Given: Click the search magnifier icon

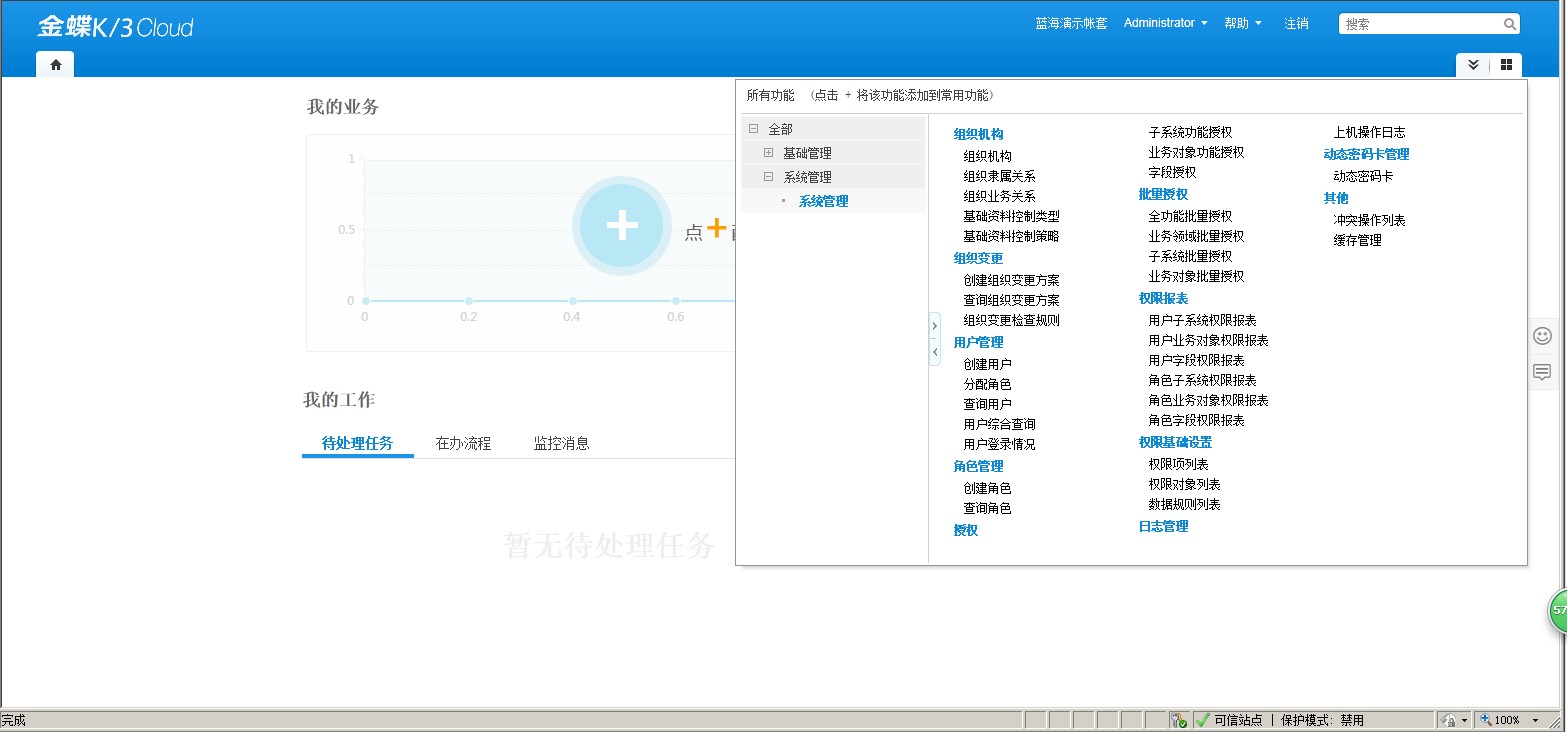Looking at the screenshot, I should [1509, 24].
